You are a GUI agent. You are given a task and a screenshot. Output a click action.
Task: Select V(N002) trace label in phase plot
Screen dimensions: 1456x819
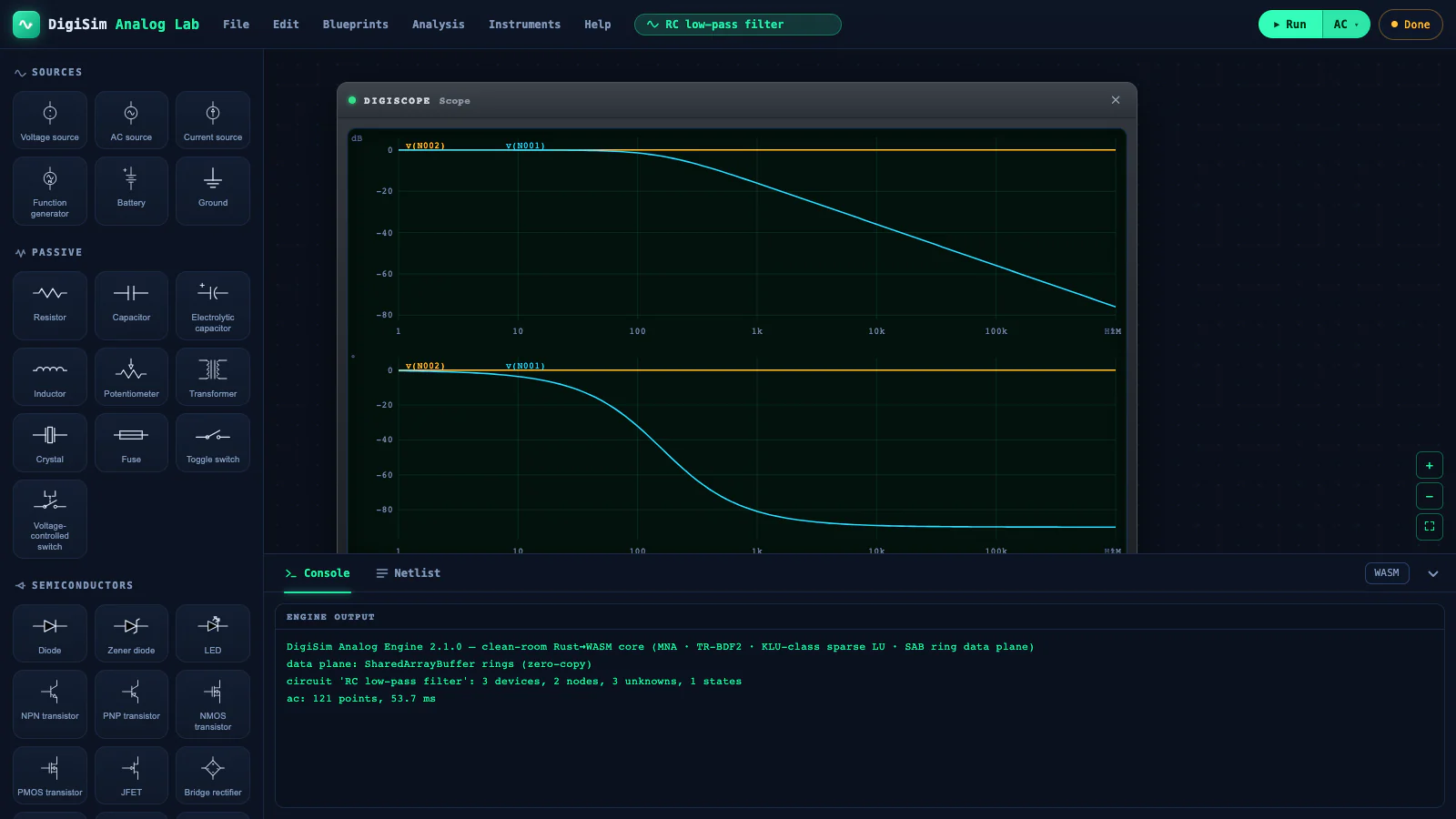coord(425,366)
